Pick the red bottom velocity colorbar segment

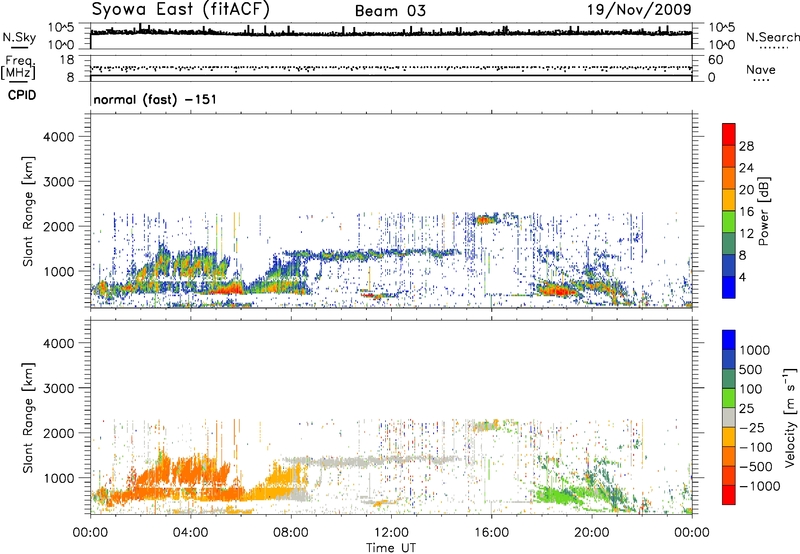pyautogui.click(x=729, y=495)
